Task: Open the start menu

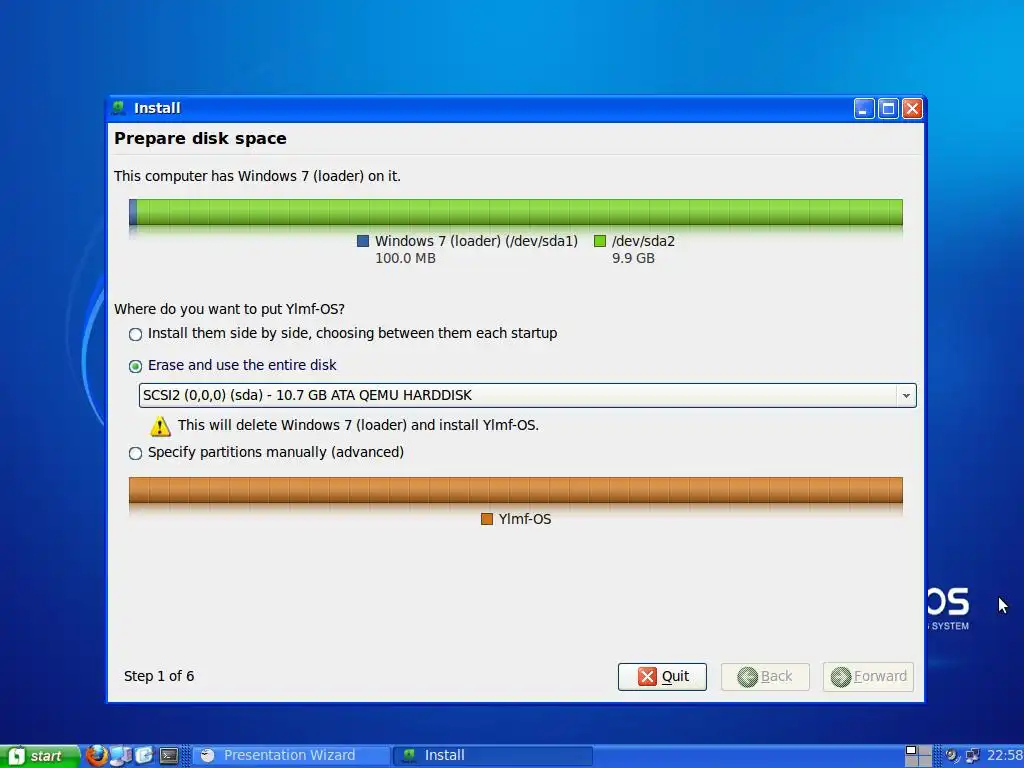Action: pyautogui.click(x=39, y=756)
